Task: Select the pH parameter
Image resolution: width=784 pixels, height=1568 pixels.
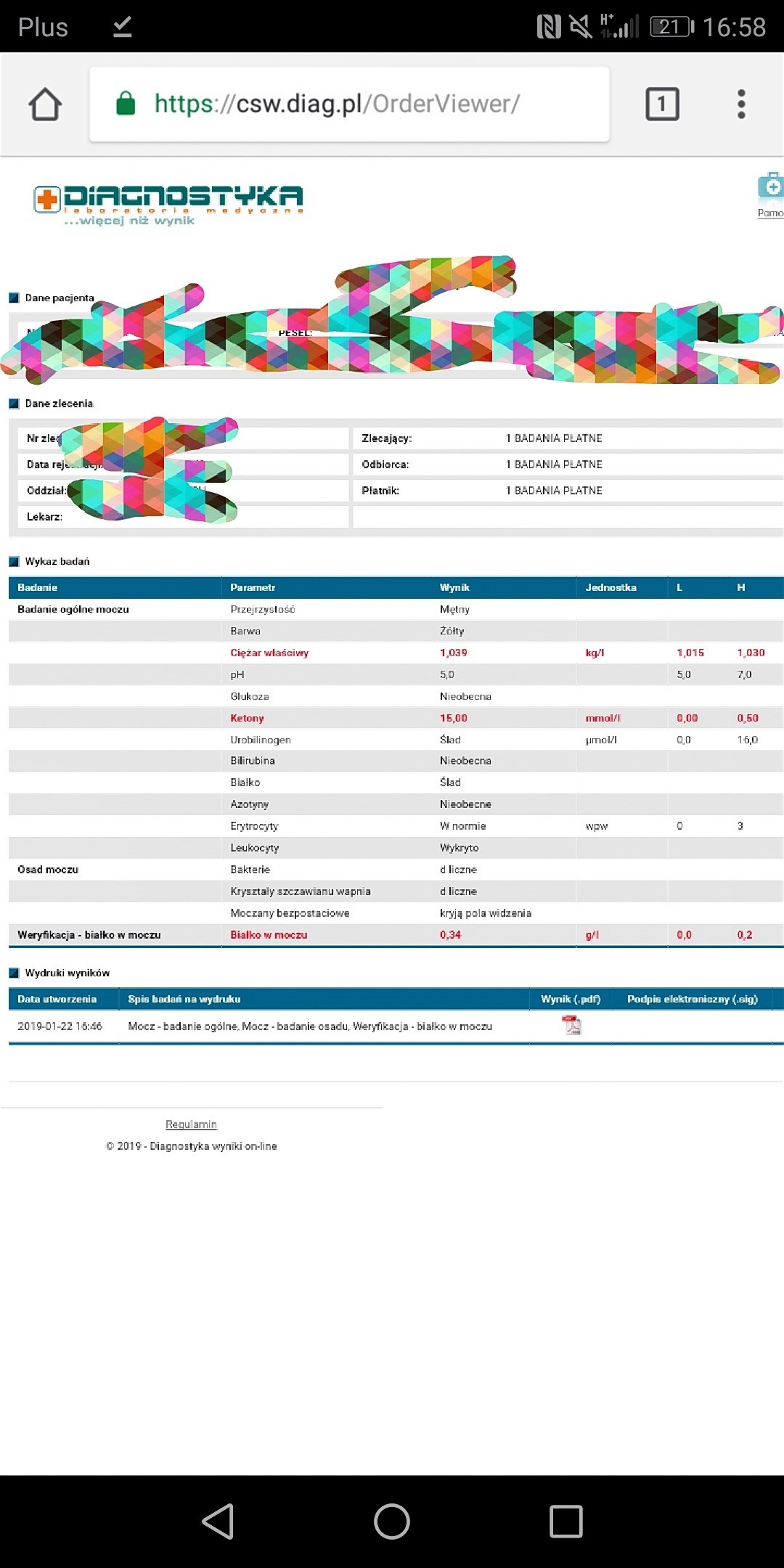Action: point(237,675)
